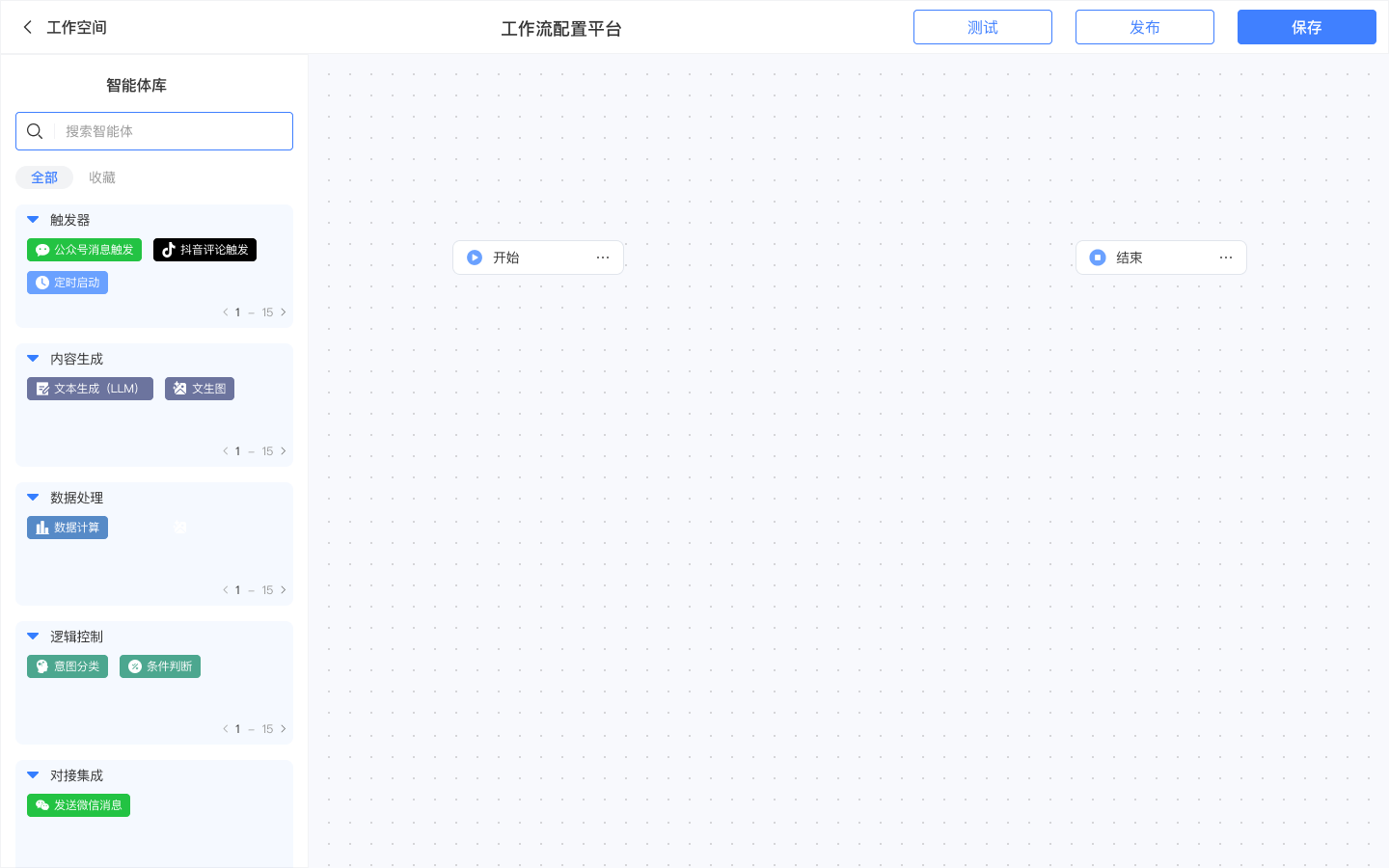Collapse the 触发器 section
This screenshot has height=868, width=1389.
tap(33, 220)
